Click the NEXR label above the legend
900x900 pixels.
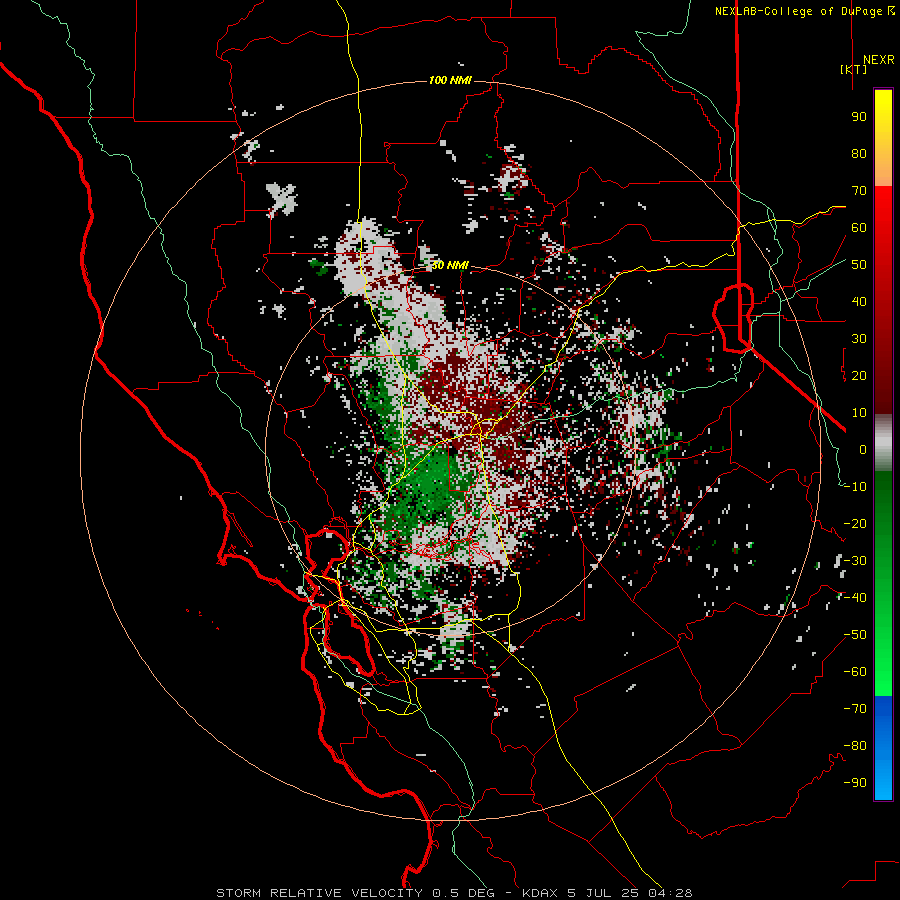tap(878, 60)
